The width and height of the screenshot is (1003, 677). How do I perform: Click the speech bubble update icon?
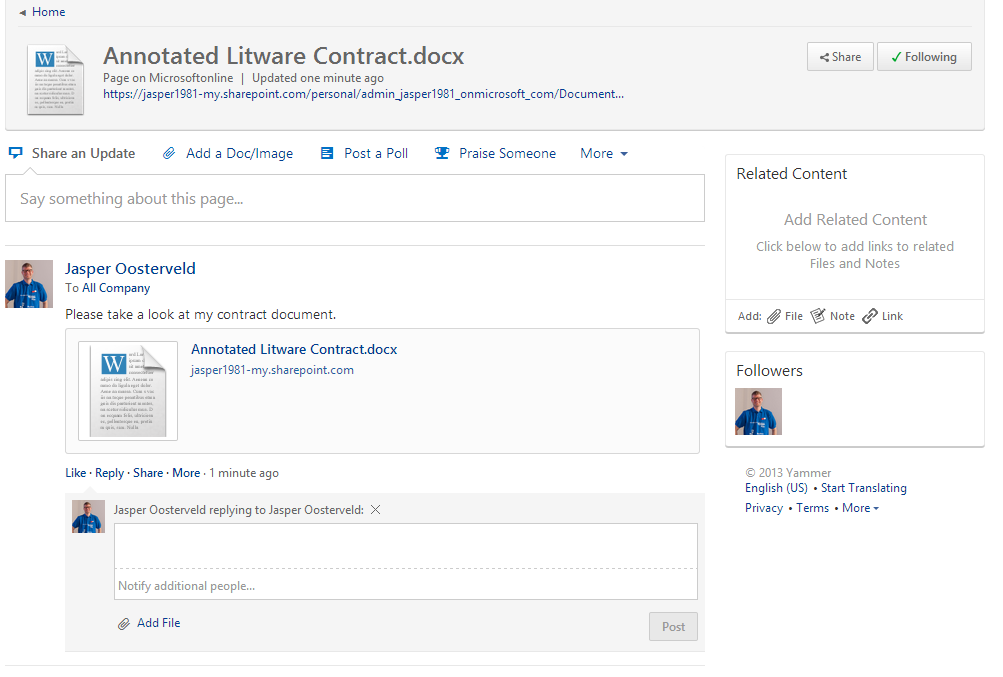pyautogui.click(x=16, y=153)
